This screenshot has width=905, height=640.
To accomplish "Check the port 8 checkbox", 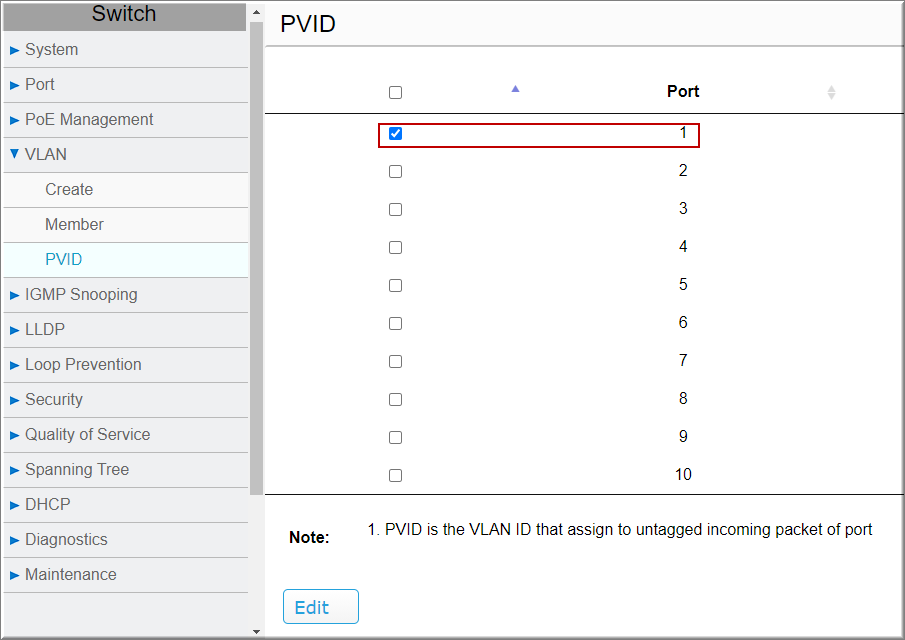I will tap(395, 399).
